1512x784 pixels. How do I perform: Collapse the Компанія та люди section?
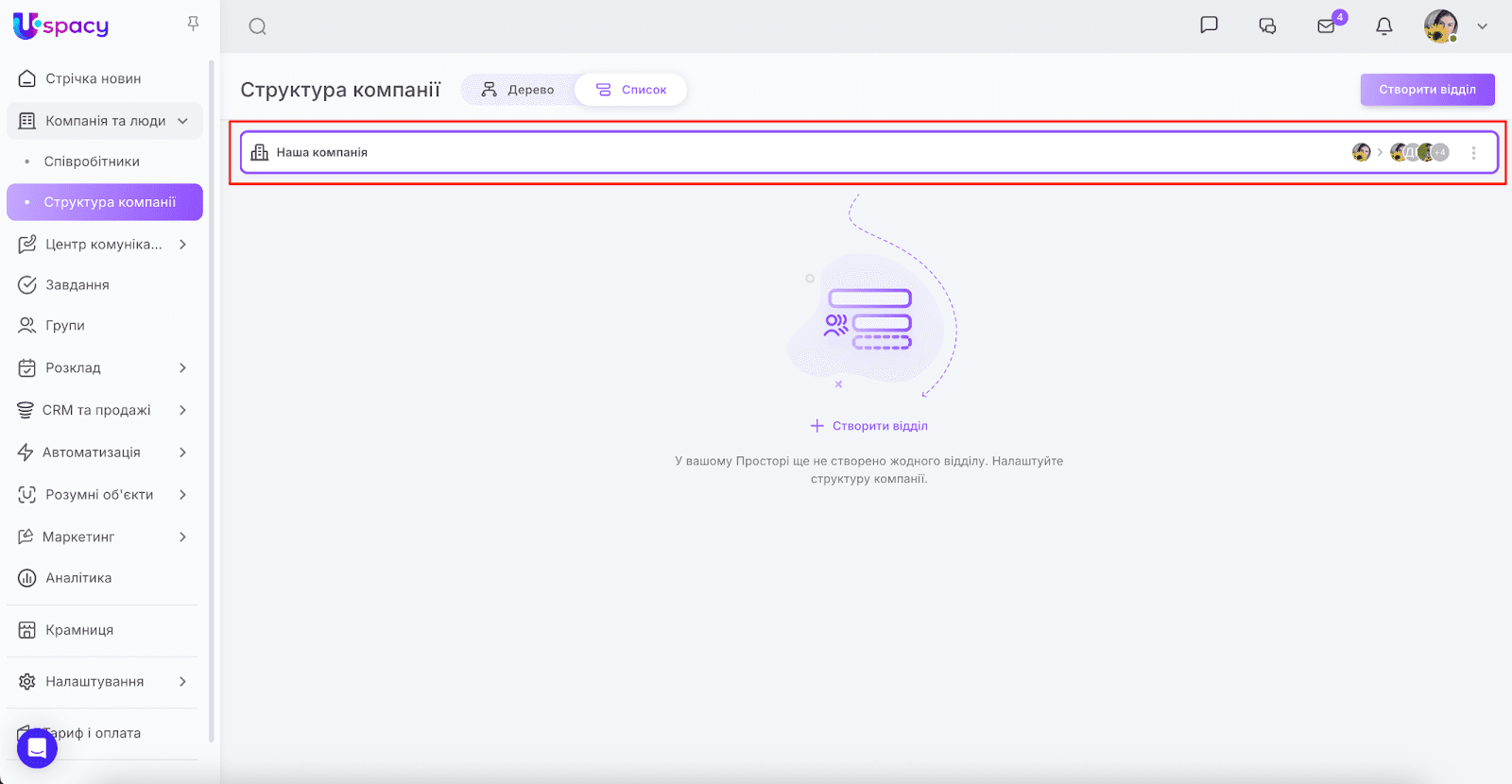tap(182, 121)
